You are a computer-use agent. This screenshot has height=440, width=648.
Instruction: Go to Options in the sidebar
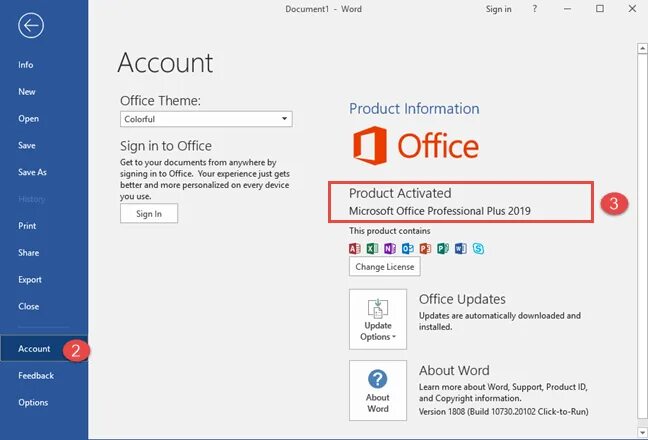[33, 402]
